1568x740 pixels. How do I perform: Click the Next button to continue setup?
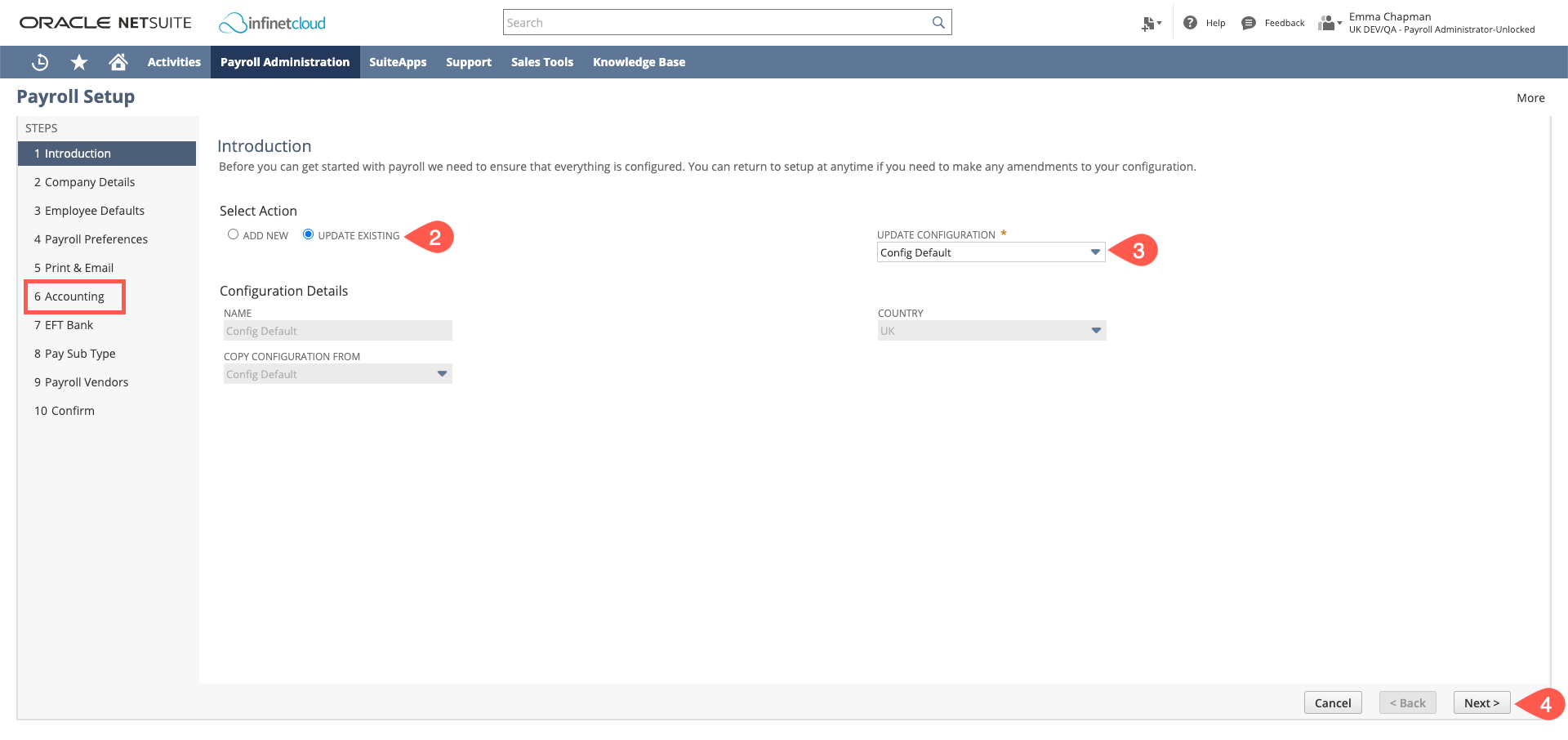click(1481, 702)
